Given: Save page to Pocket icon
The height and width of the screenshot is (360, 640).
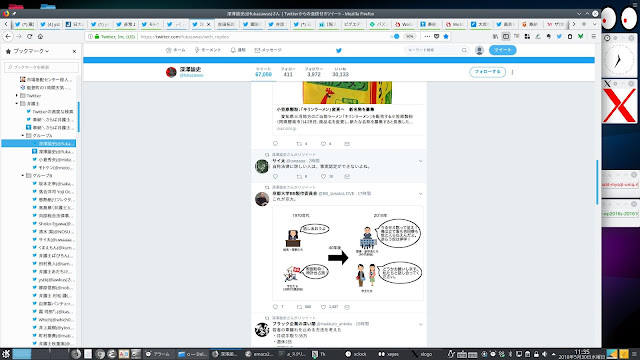Looking at the screenshot, I should coord(436,36).
